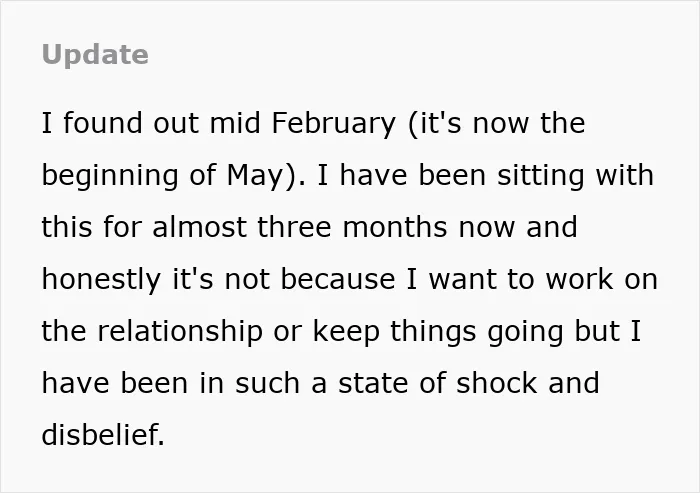Click the word "found" in the first line
The height and width of the screenshot is (493, 700).
(103, 123)
